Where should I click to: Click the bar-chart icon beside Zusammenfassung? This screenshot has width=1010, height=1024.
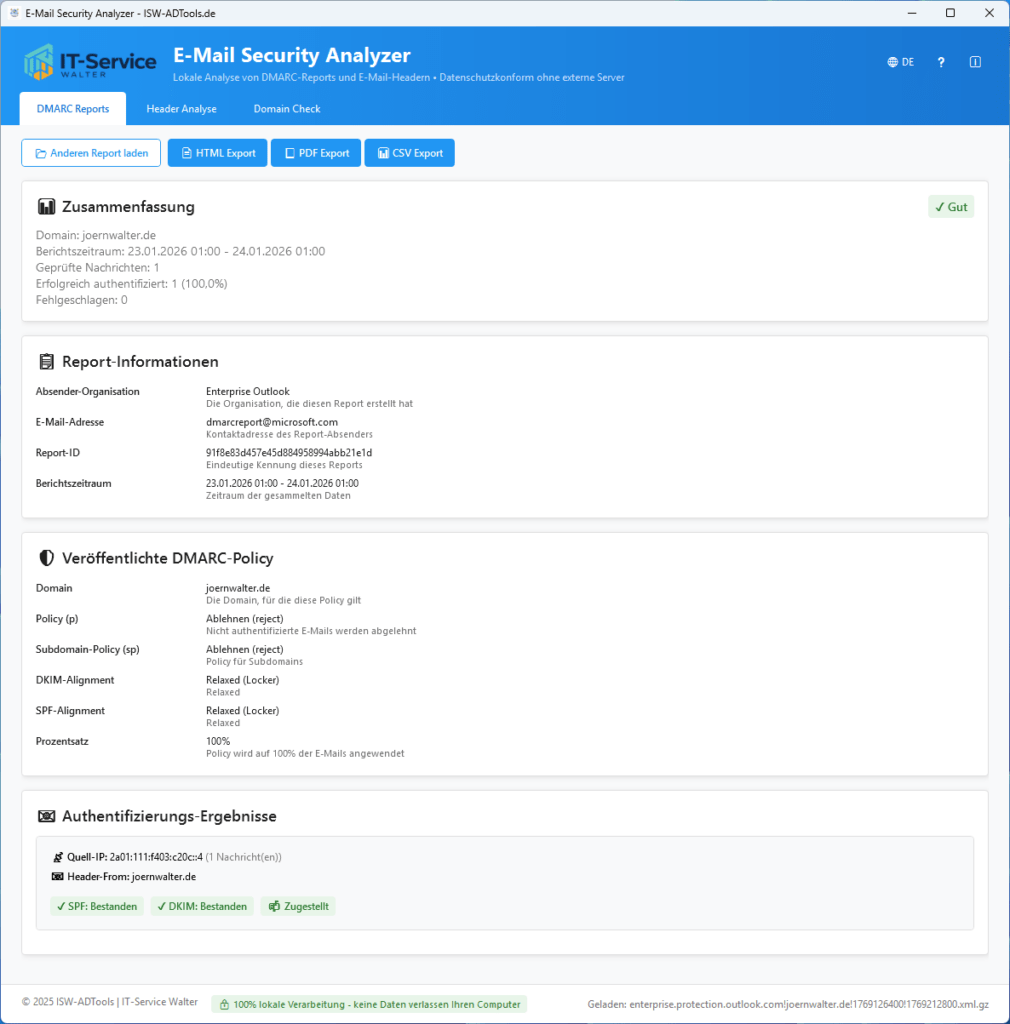[x=47, y=207]
